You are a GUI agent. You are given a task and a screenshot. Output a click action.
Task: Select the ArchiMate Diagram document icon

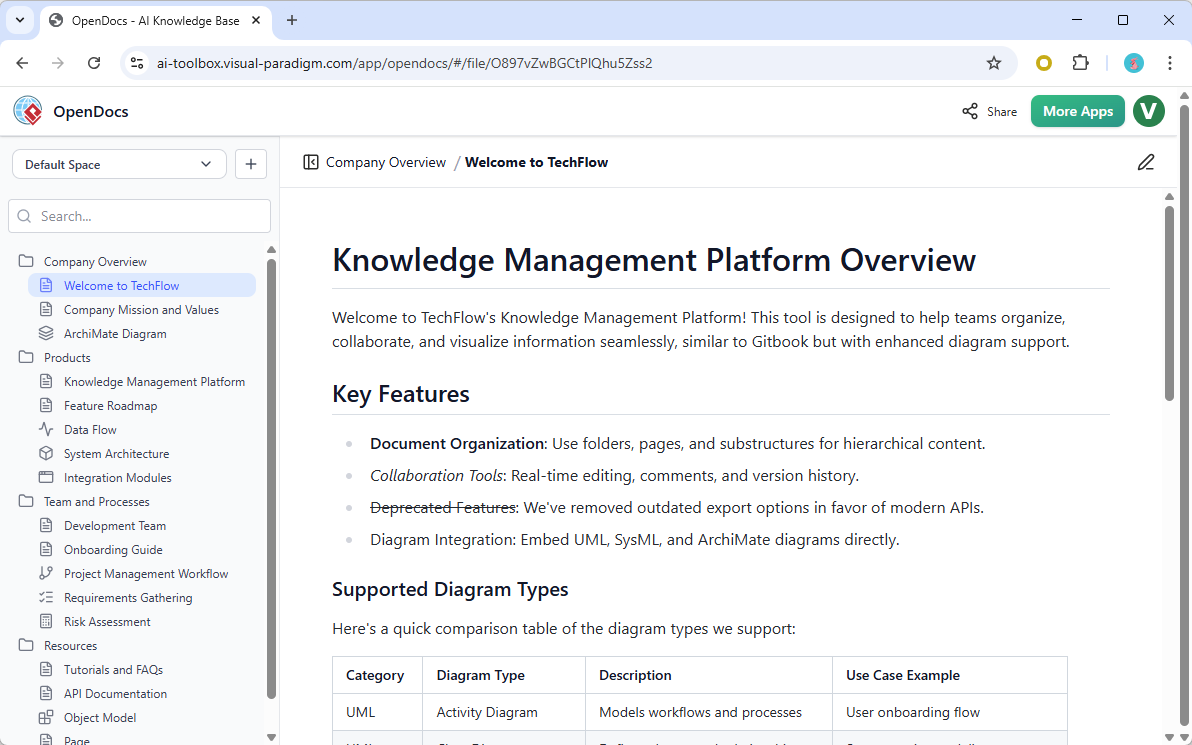(48, 333)
